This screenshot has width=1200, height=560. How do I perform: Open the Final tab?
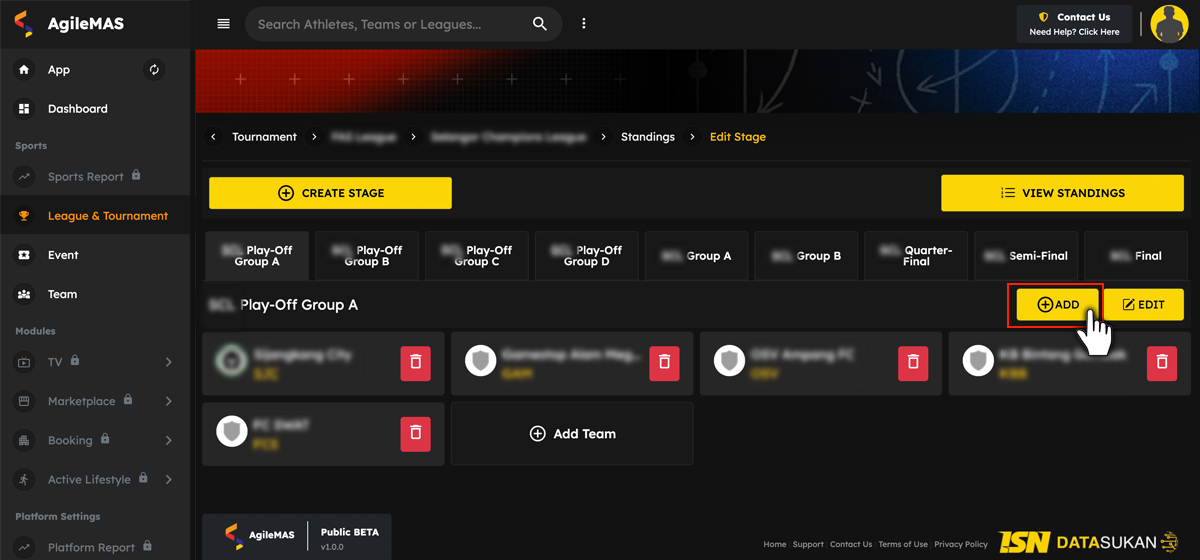click(x=1136, y=256)
